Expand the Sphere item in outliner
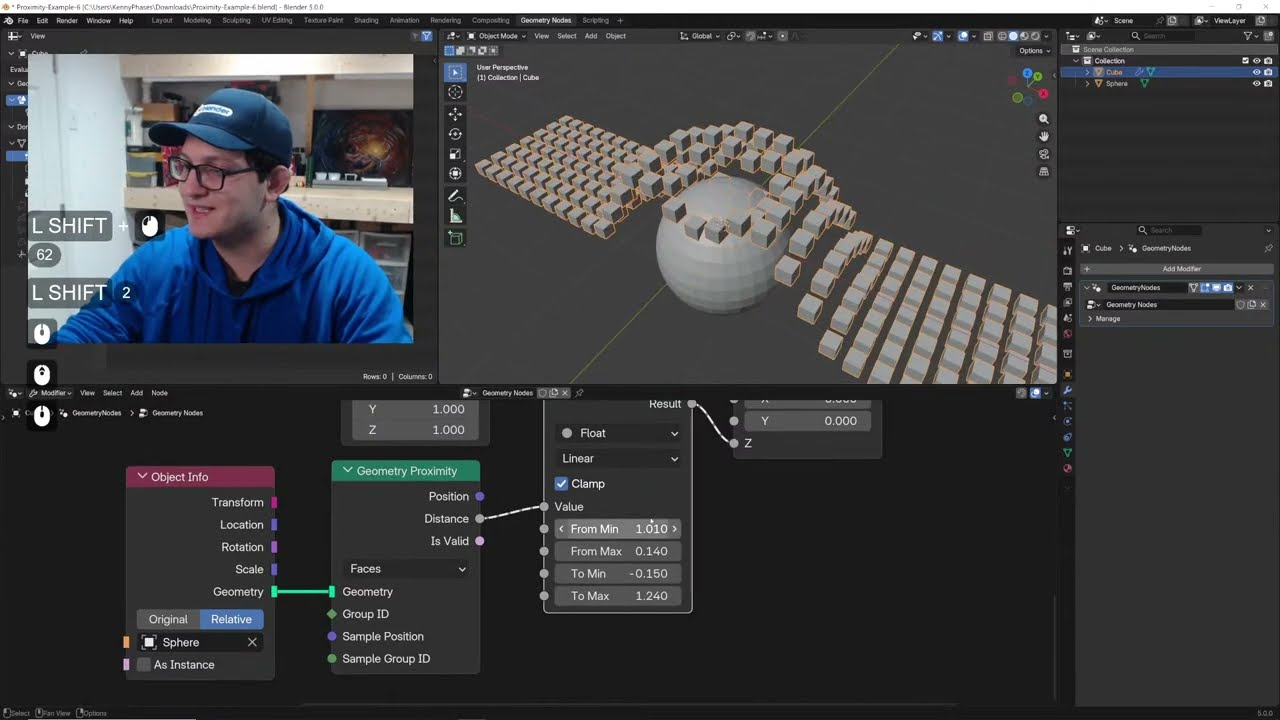Viewport: 1280px width, 720px height. [1088, 84]
